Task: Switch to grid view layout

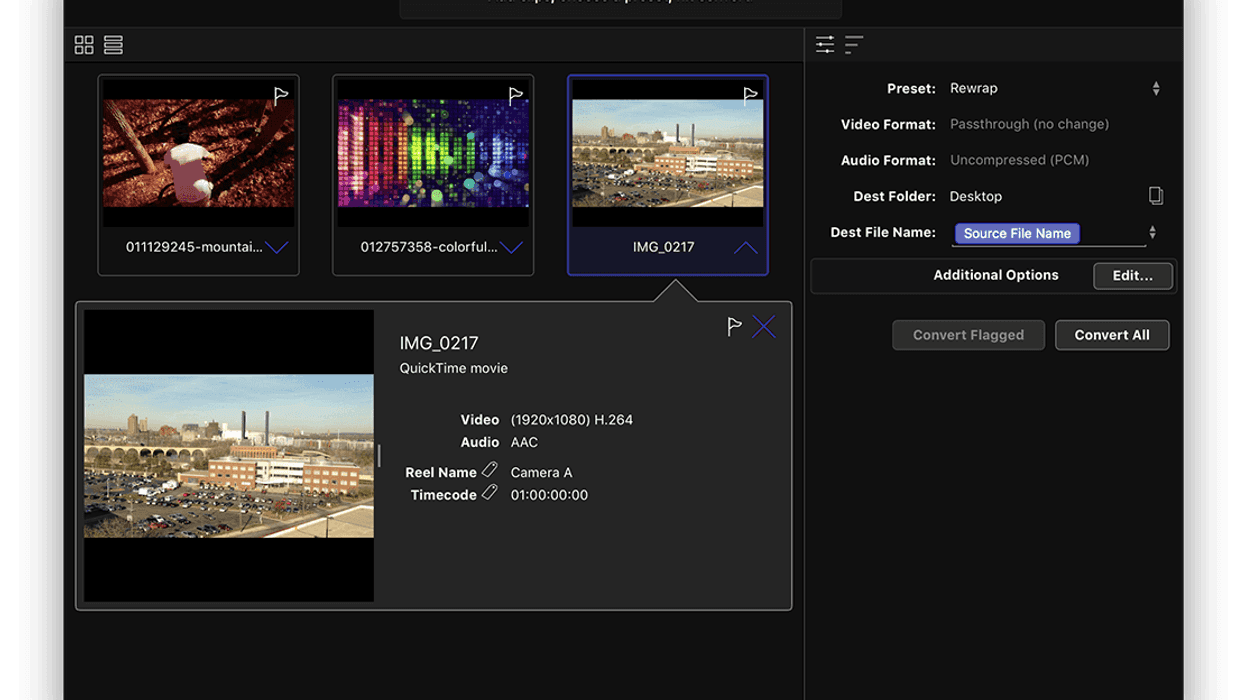Action: click(x=84, y=45)
